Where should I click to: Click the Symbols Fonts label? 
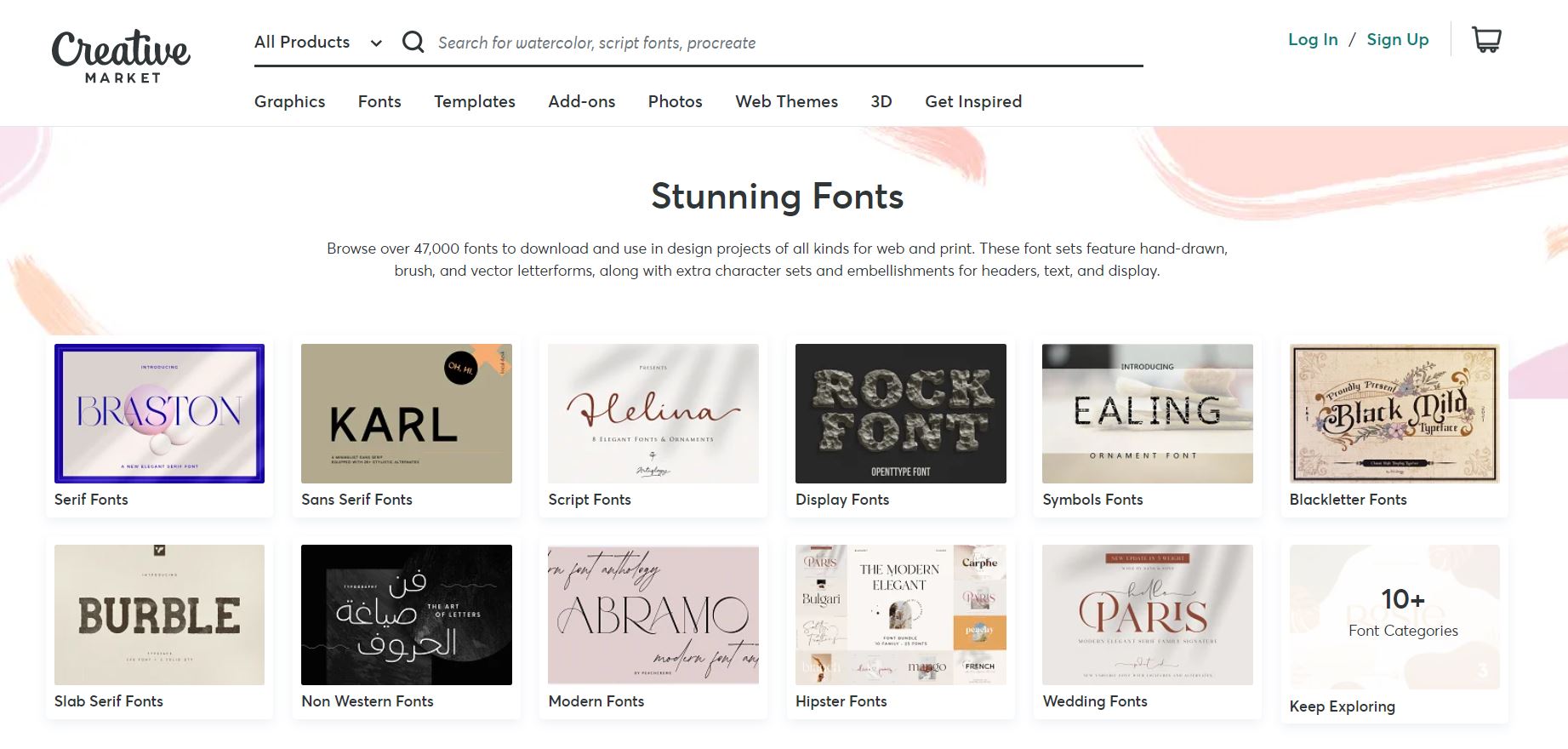coord(1092,500)
